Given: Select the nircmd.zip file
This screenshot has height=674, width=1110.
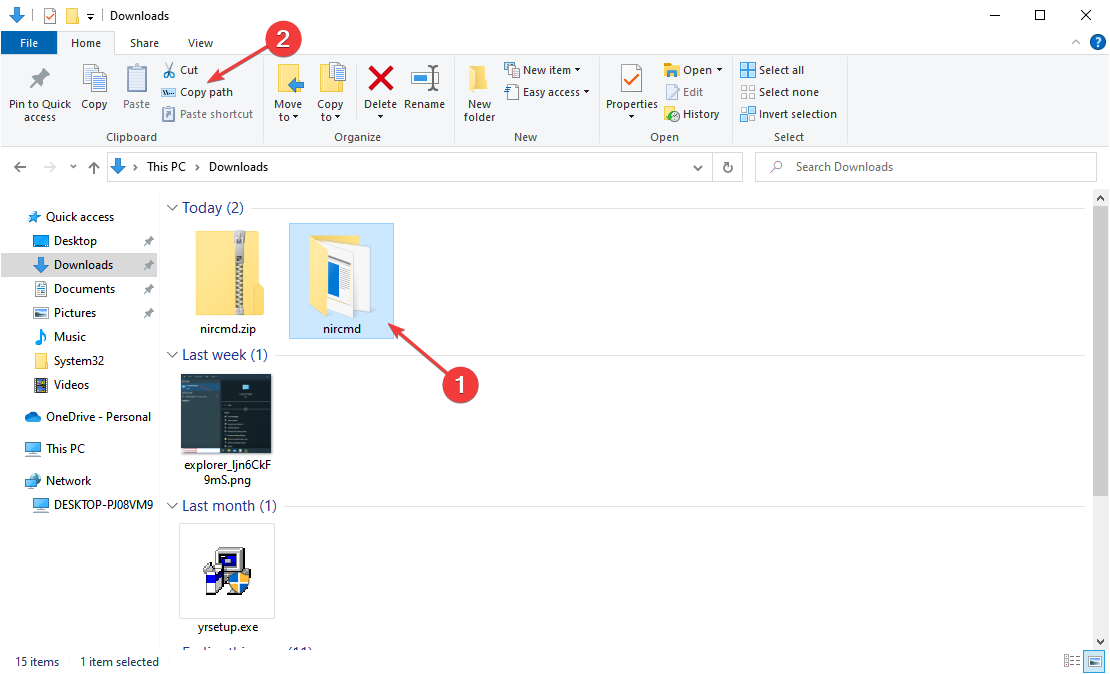Looking at the screenshot, I should click(227, 282).
